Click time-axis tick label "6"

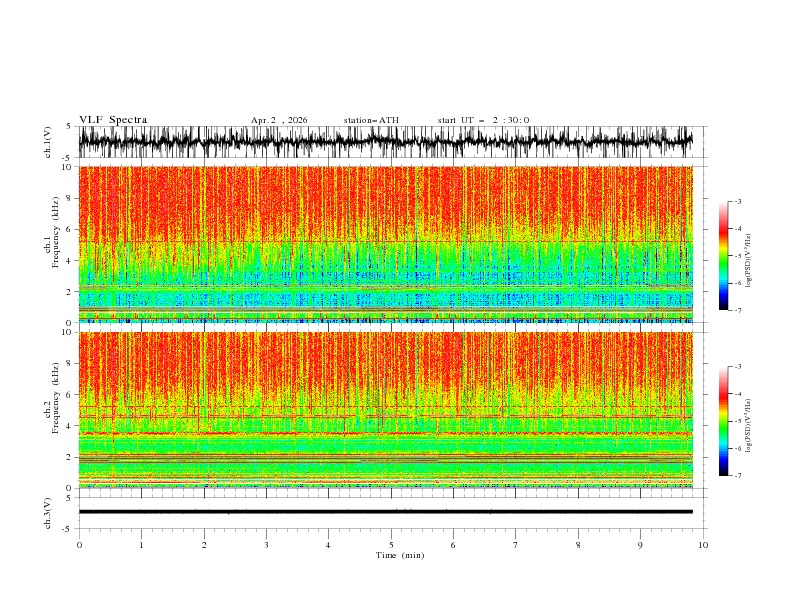[453, 545]
